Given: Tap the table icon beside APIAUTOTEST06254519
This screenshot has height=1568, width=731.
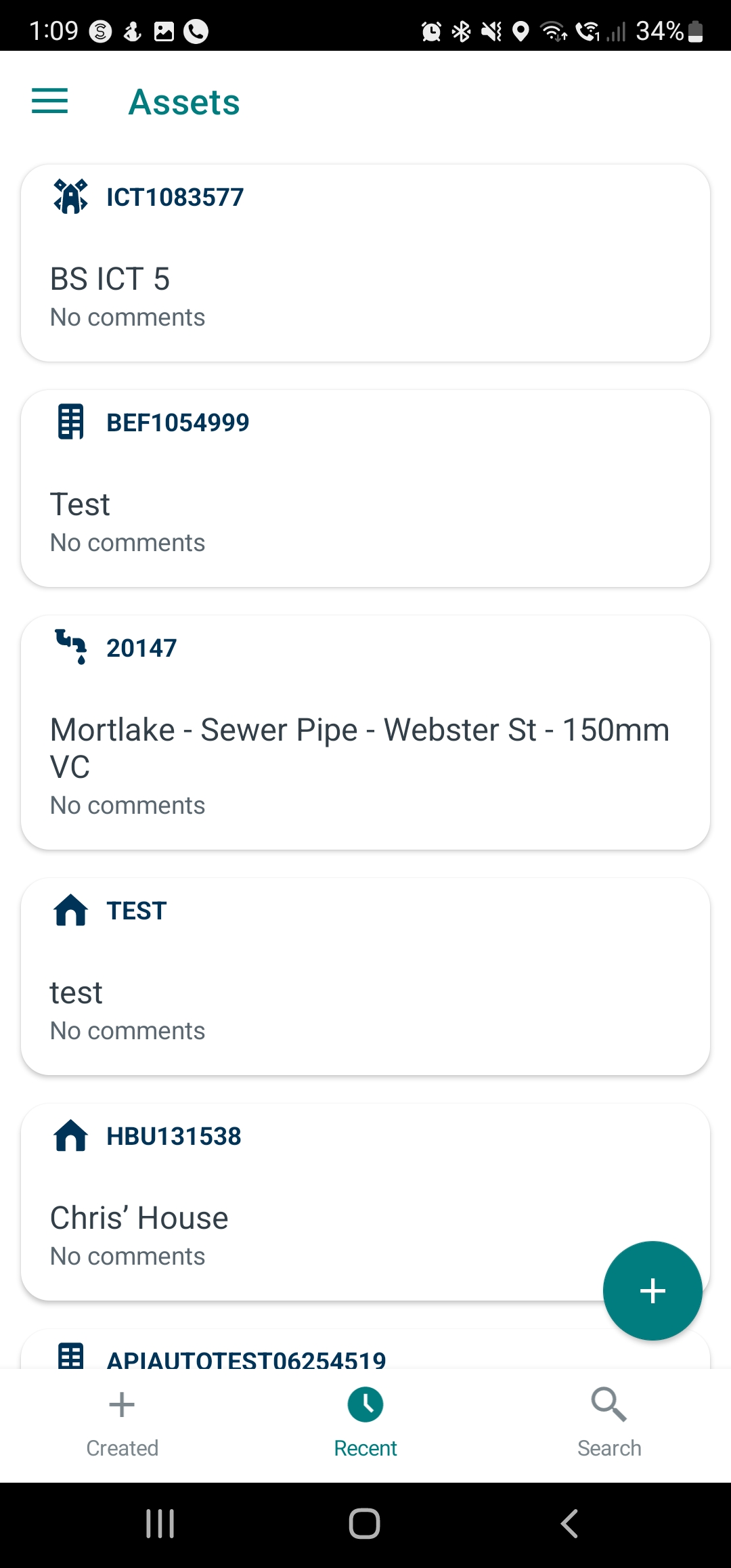Looking at the screenshot, I should coord(70,1355).
